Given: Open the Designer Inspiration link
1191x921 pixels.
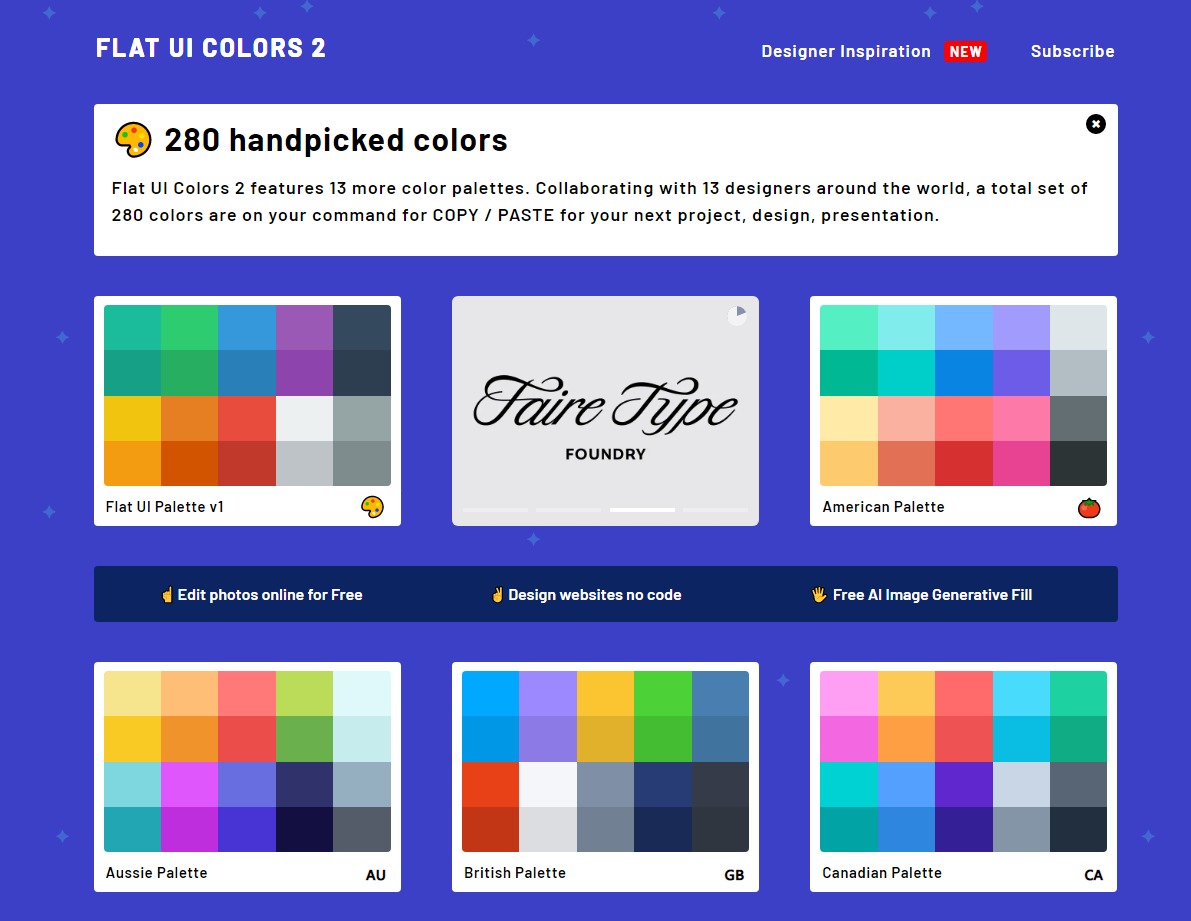Looking at the screenshot, I should 845,52.
